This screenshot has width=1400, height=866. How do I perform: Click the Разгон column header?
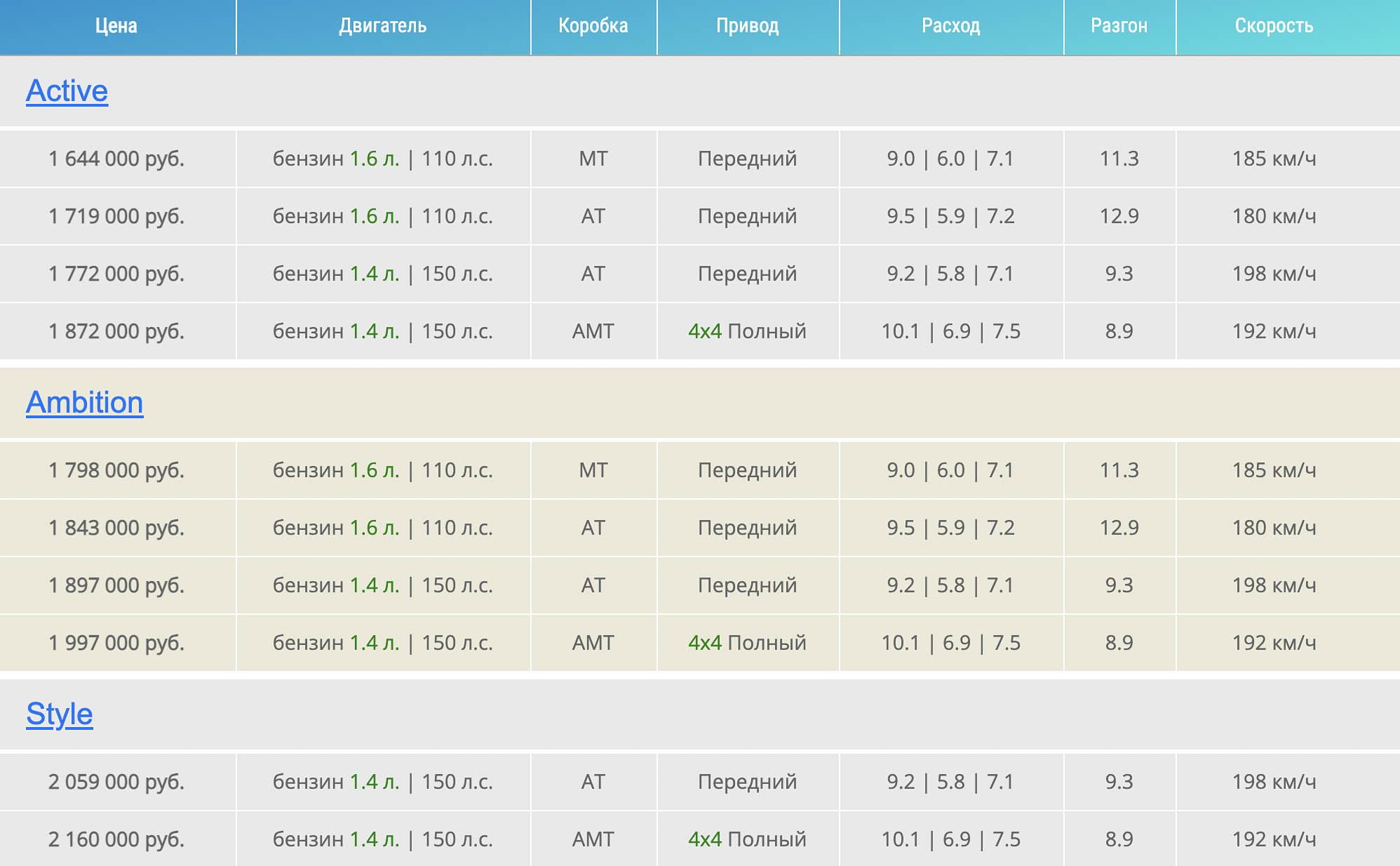click(1119, 27)
